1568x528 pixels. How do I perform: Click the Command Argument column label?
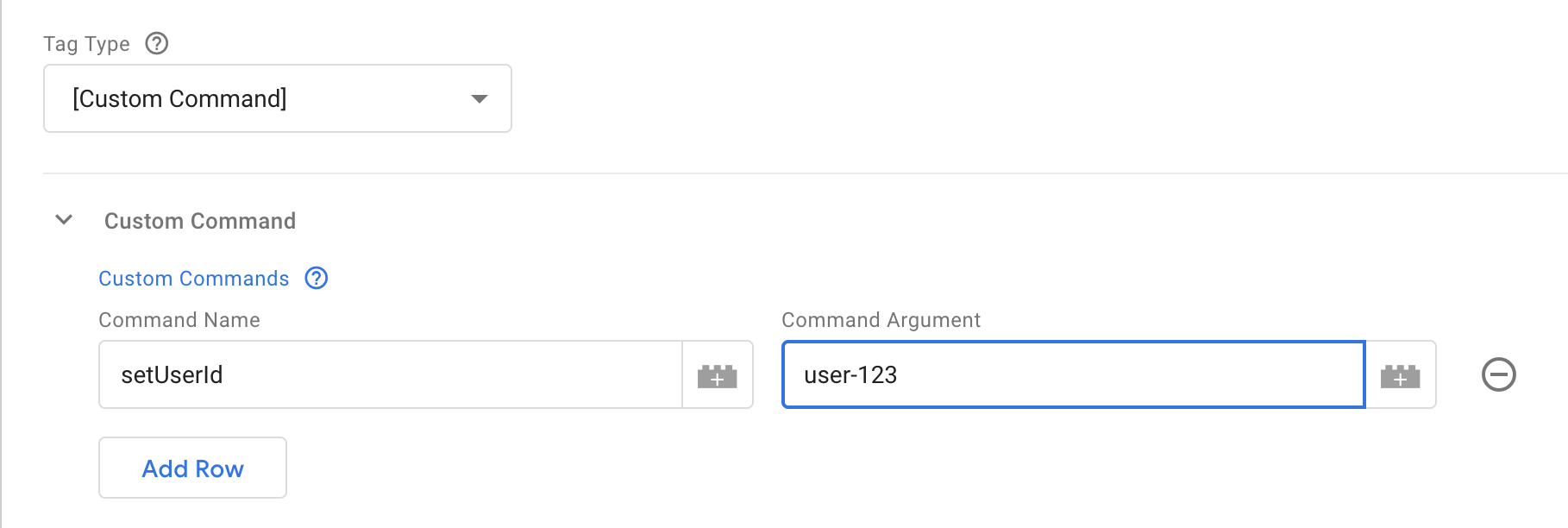tap(880, 320)
